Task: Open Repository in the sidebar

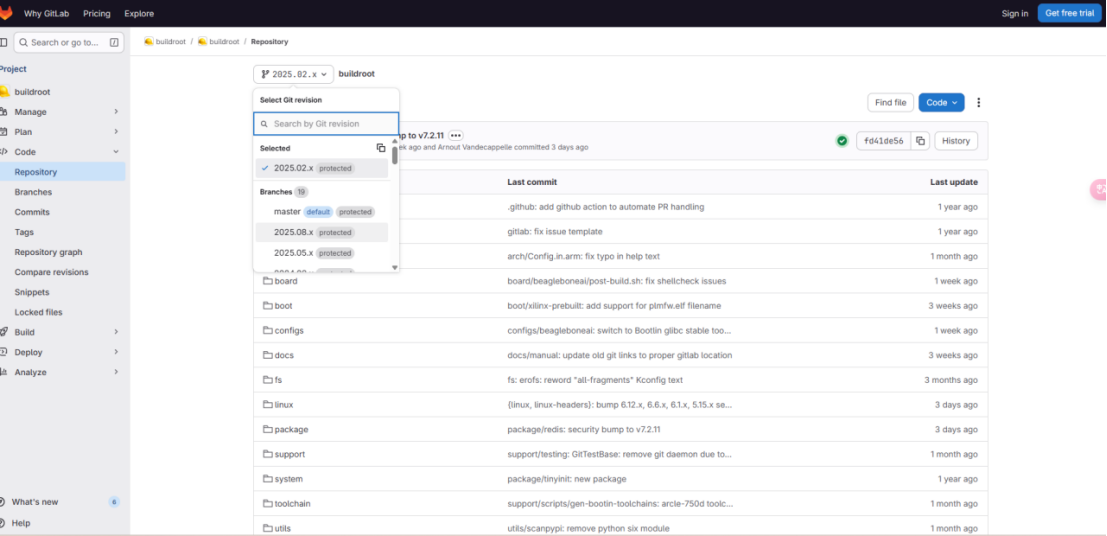Action: point(62,172)
